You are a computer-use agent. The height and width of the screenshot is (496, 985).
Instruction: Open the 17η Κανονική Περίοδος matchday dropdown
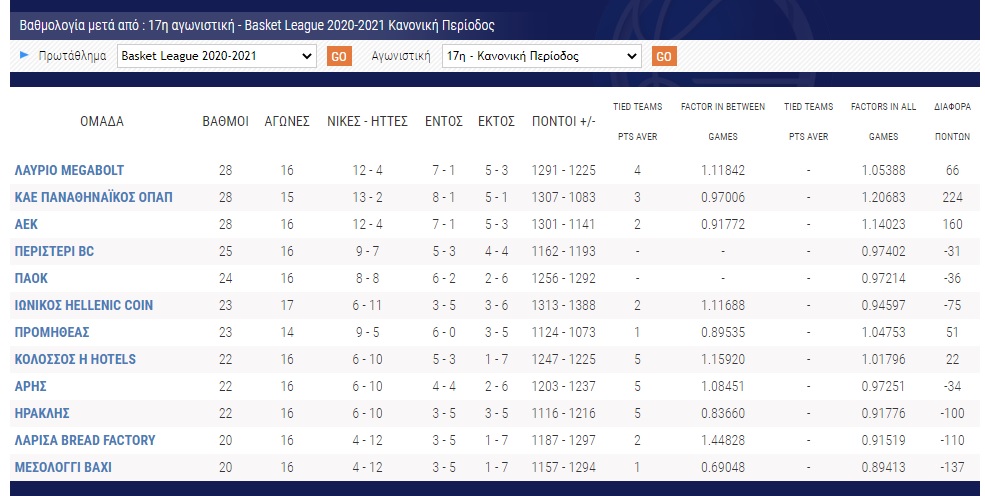(x=541, y=56)
